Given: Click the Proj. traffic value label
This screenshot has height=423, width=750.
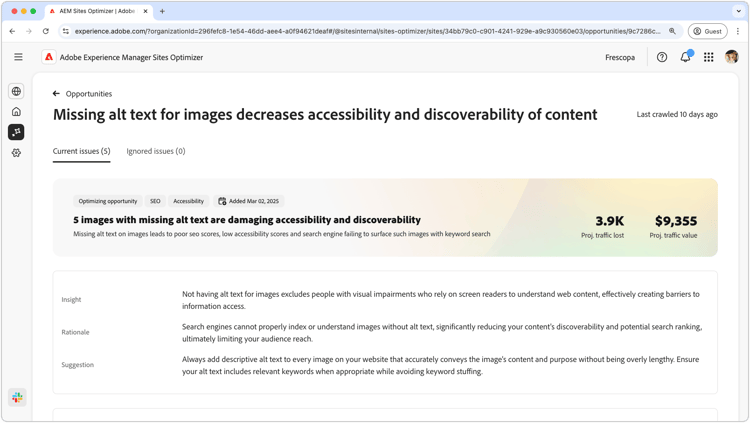Looking at the screenshot, I should 673,235.
